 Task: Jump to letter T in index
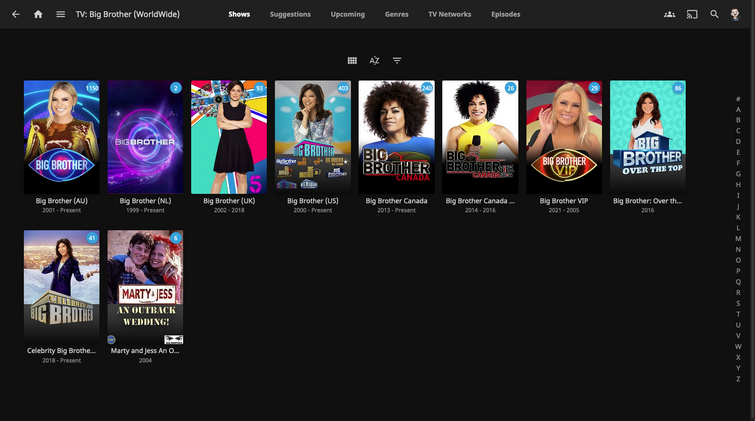click(x=738, y=314)
